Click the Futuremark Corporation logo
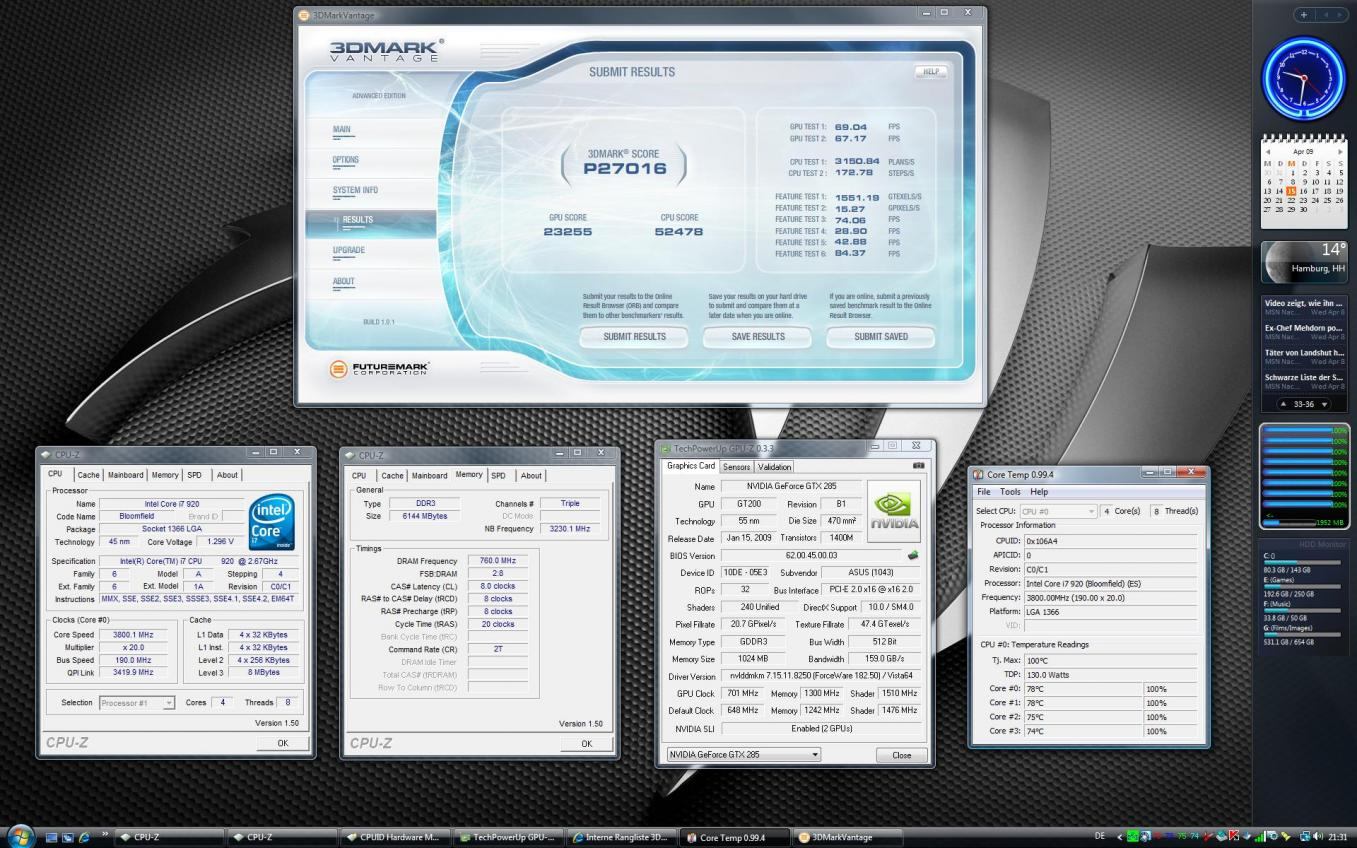This screenshot has width=1357, height=848. coord(379,369)
